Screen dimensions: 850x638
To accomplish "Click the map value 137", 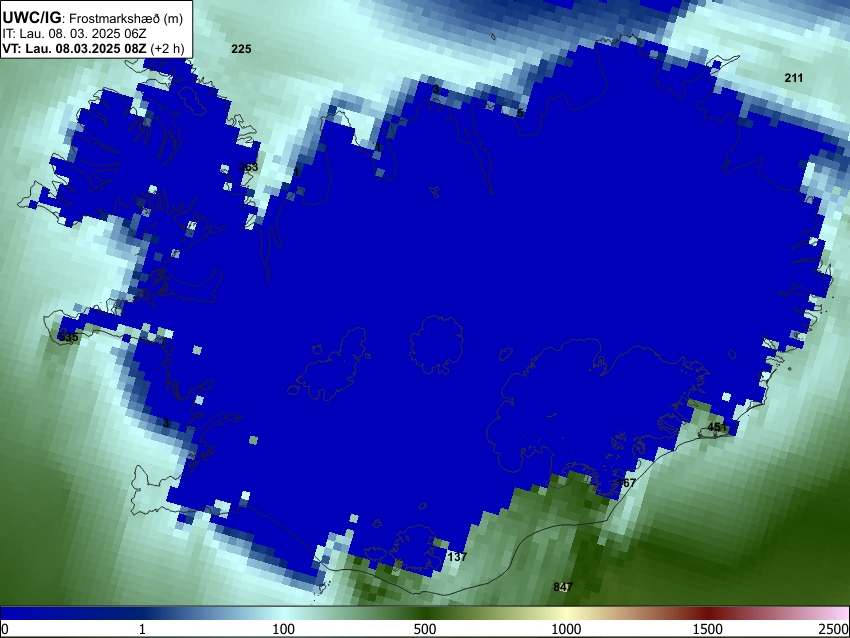I will 458,557.
